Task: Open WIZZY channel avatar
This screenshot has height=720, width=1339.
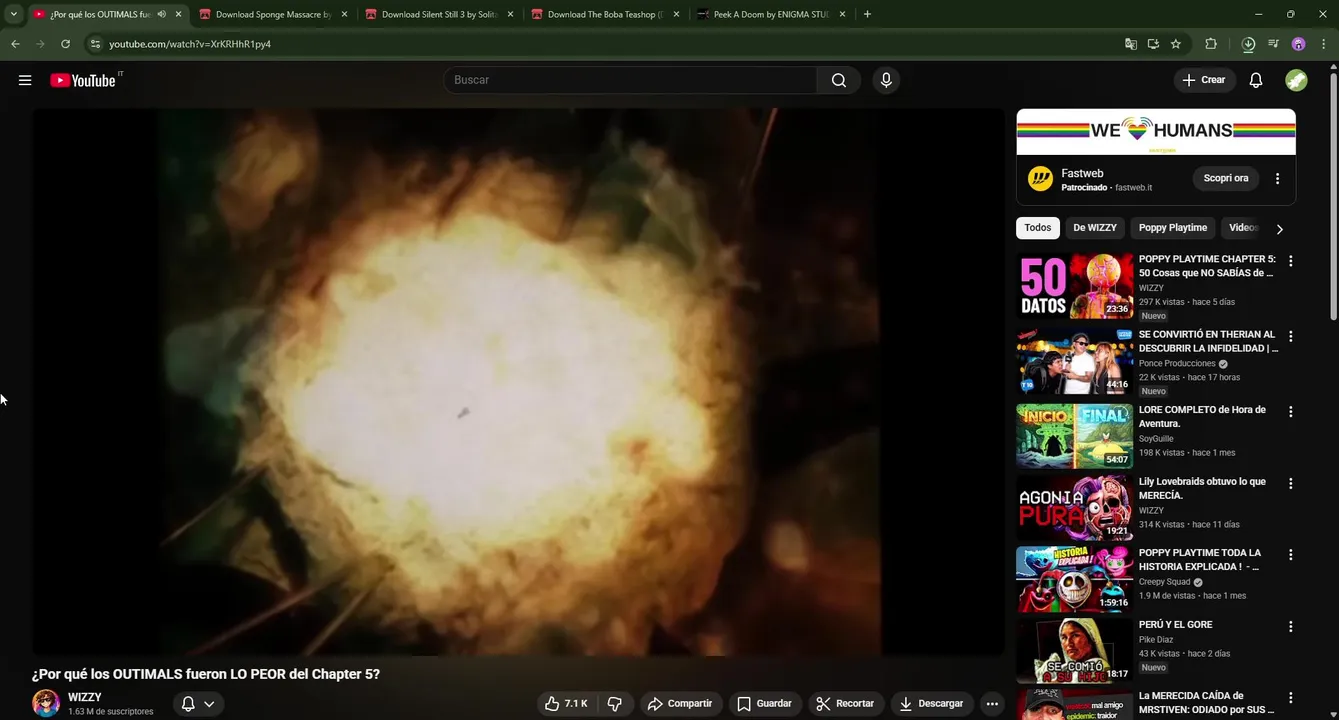Action: (x=46, y=703)
